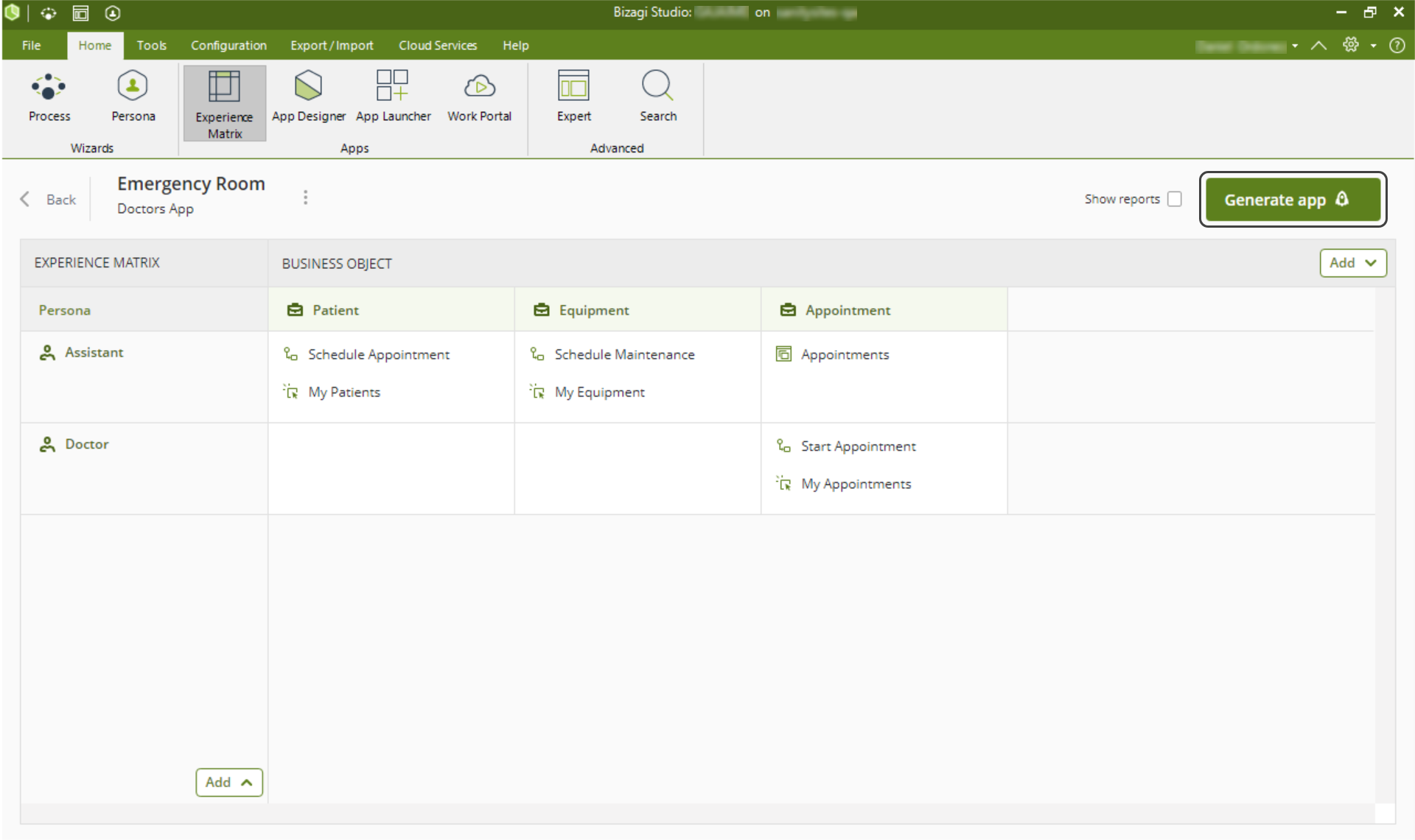Open the Export/Import tab
The width and height of the screenshot is (1415, 840).
(x=332, y=45)
